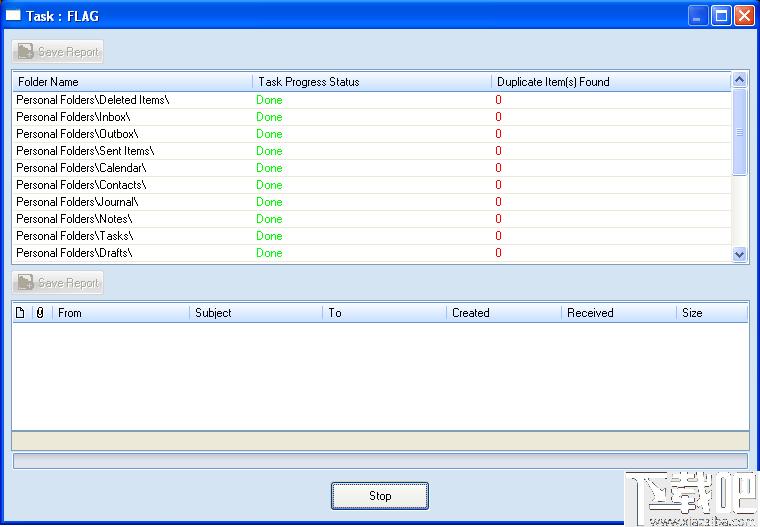Click the scroll down arrow of folder list
This screenshot has height=527, width=760.
[x=739, y=254]
